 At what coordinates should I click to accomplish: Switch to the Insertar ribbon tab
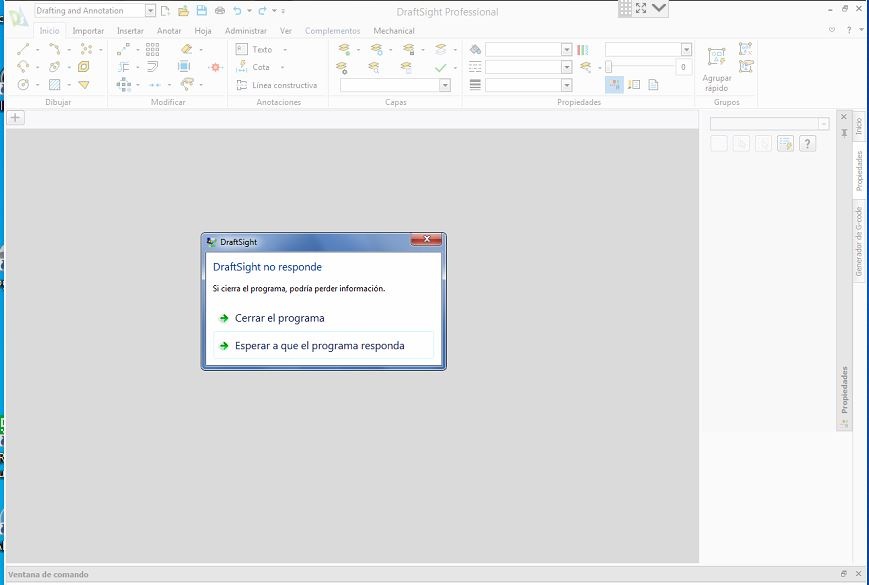(130, 31)
